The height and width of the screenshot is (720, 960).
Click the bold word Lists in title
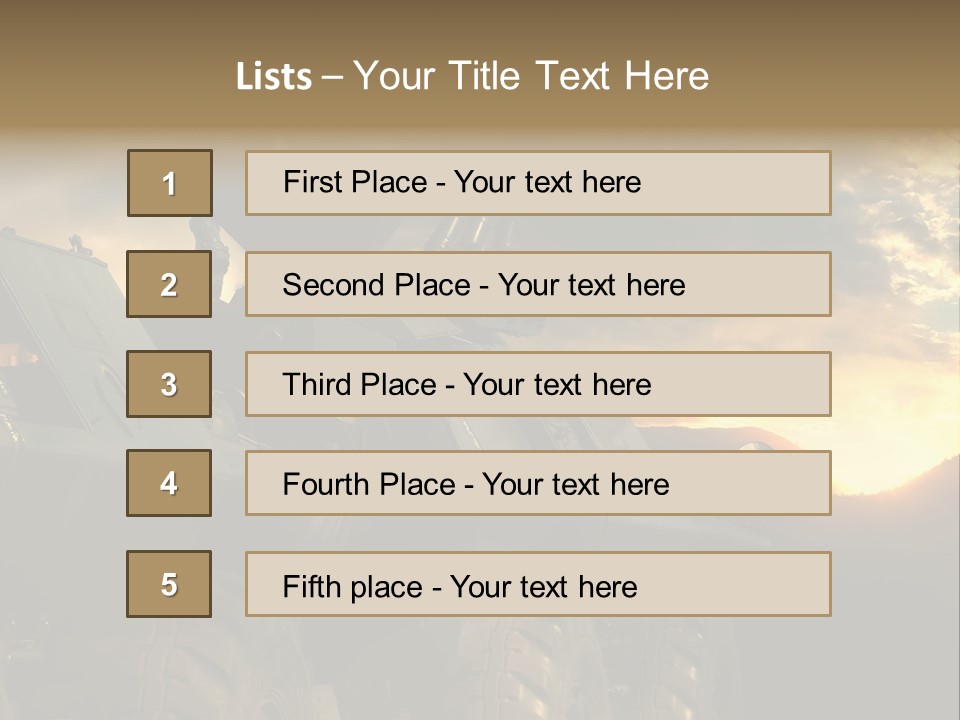point(274,77)
